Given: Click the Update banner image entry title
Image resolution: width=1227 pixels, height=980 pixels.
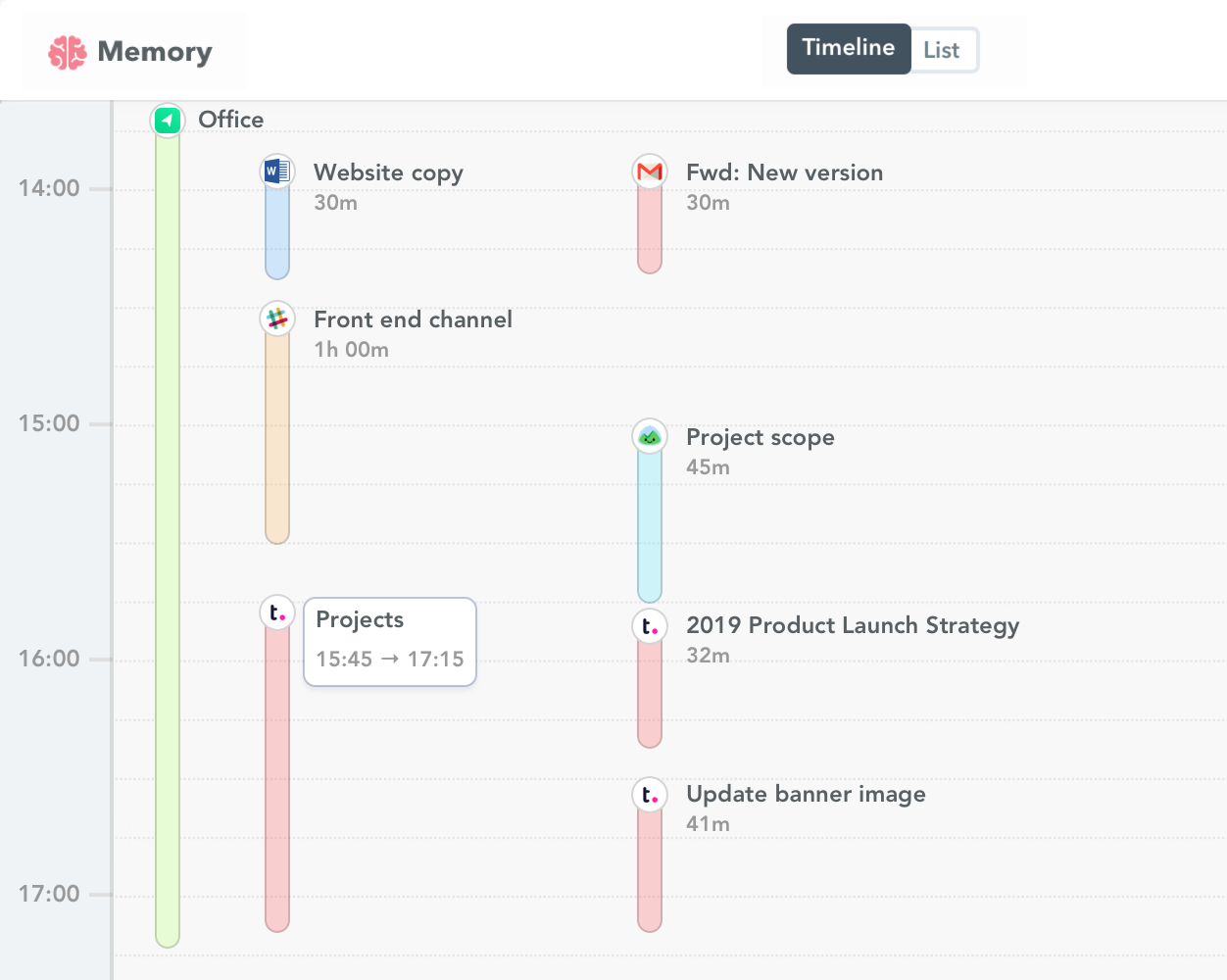Looking at the screenshot, I should pyautogui.click(x=806, y=794).
